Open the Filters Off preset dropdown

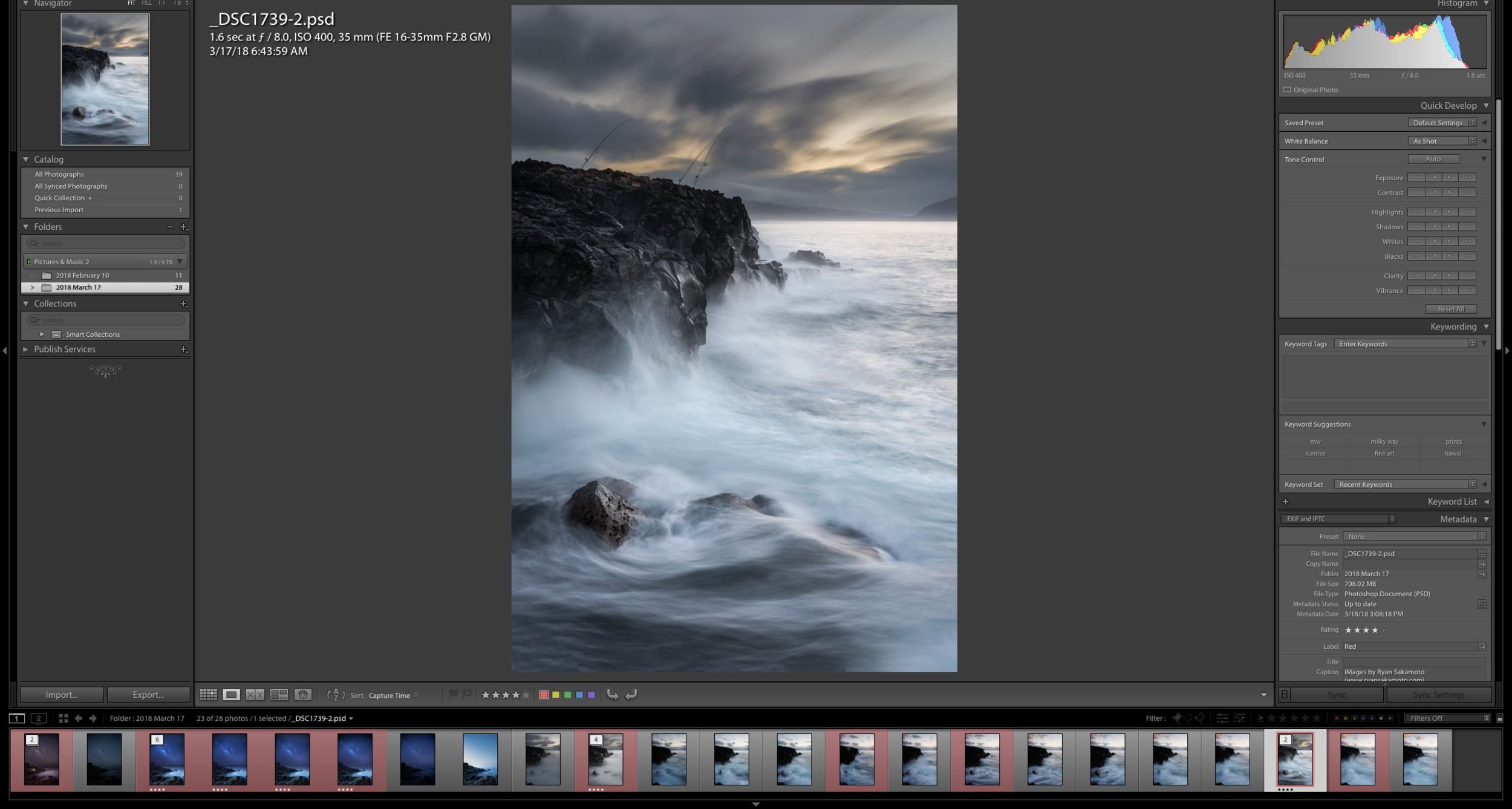[x=1447, y=718]
